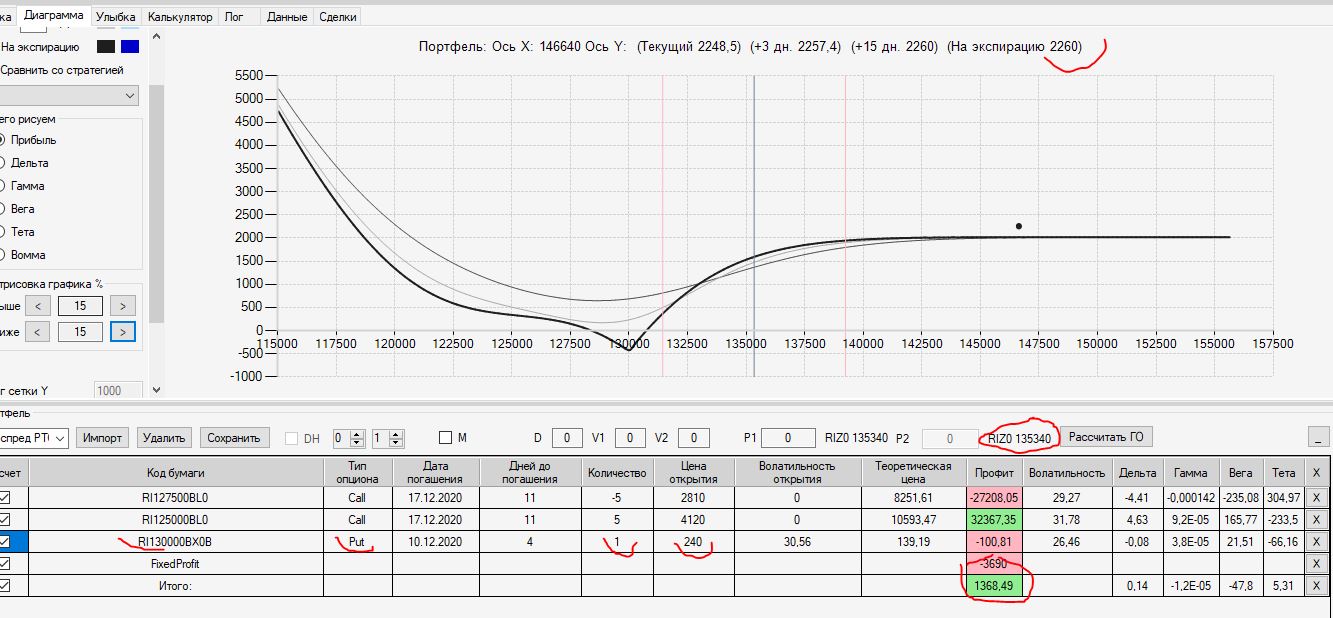Click the total profit cell showing 1368,49

pyautogui.click(x=994, y=586)
